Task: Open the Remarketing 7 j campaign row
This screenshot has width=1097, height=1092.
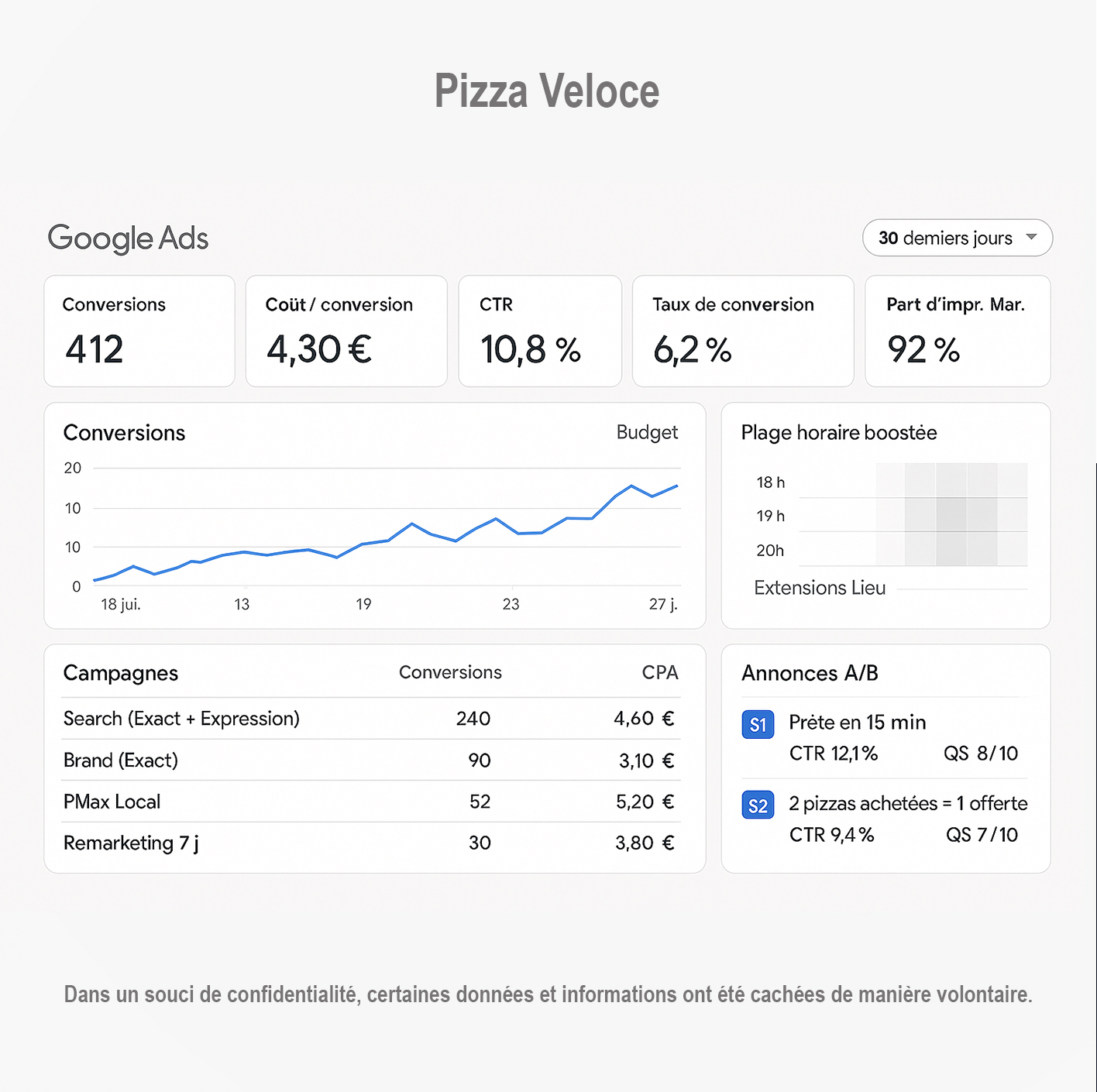Action: tap(131, 843)
